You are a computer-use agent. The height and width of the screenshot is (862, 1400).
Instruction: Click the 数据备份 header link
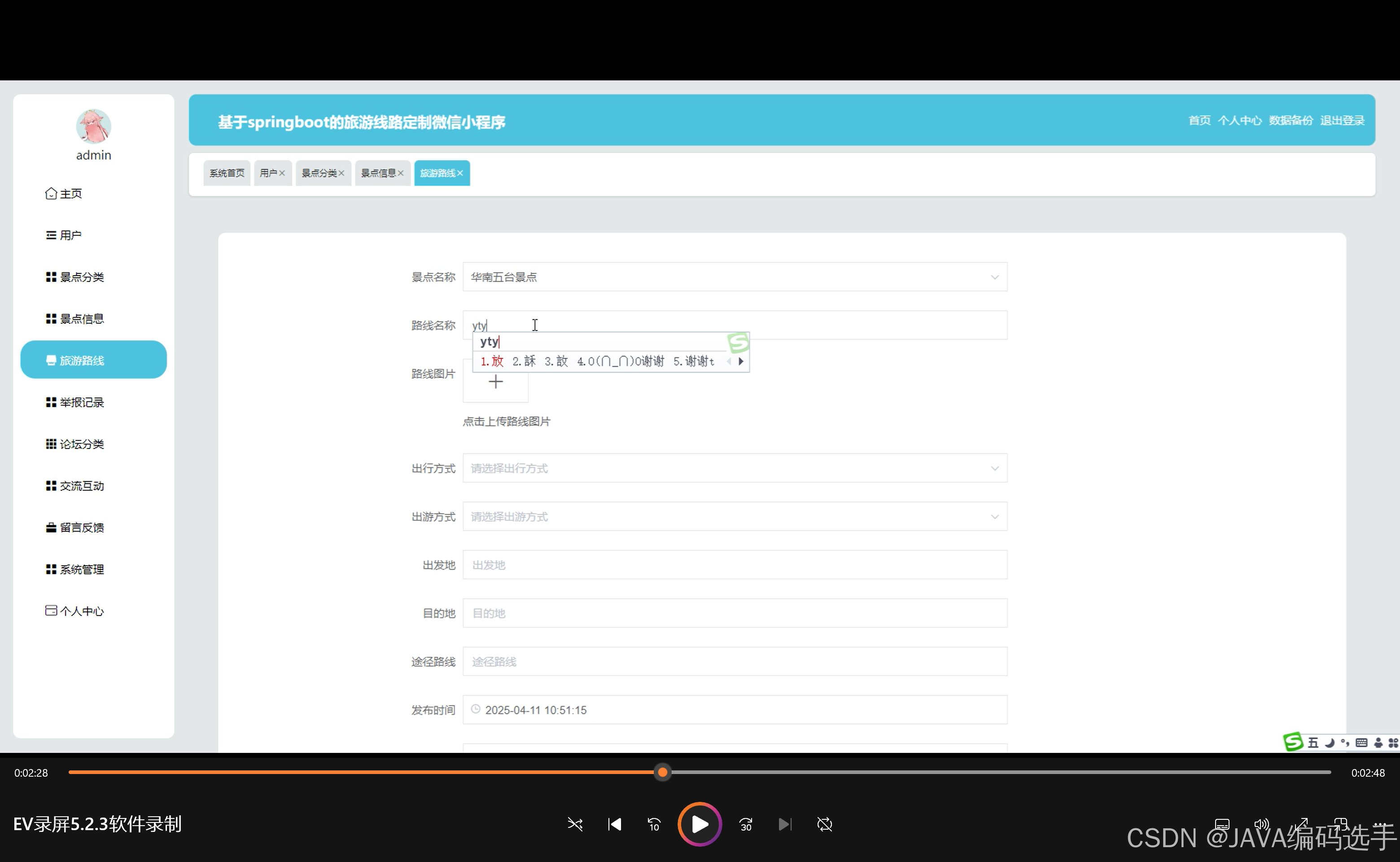pyautogui.click(x=1291, y=120)
